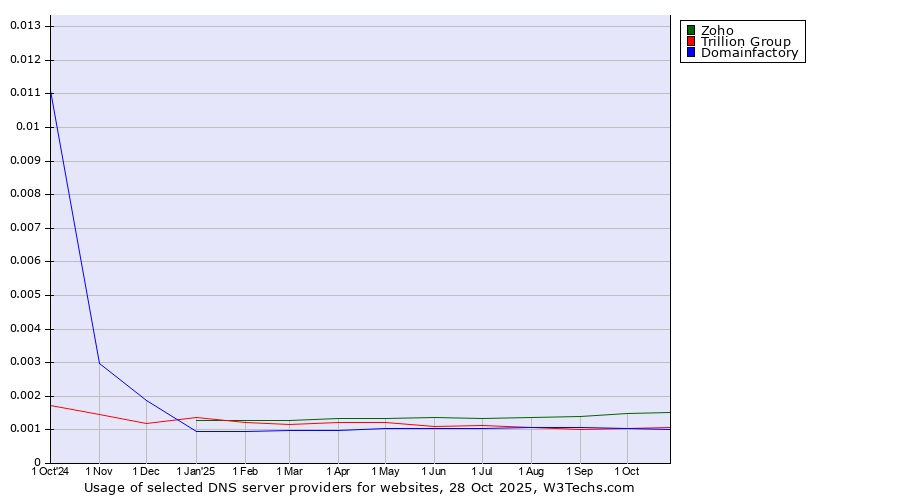Screen dimensions: 900x500
Task: Select the Trillion Group legend label
Action: [745, 41]
